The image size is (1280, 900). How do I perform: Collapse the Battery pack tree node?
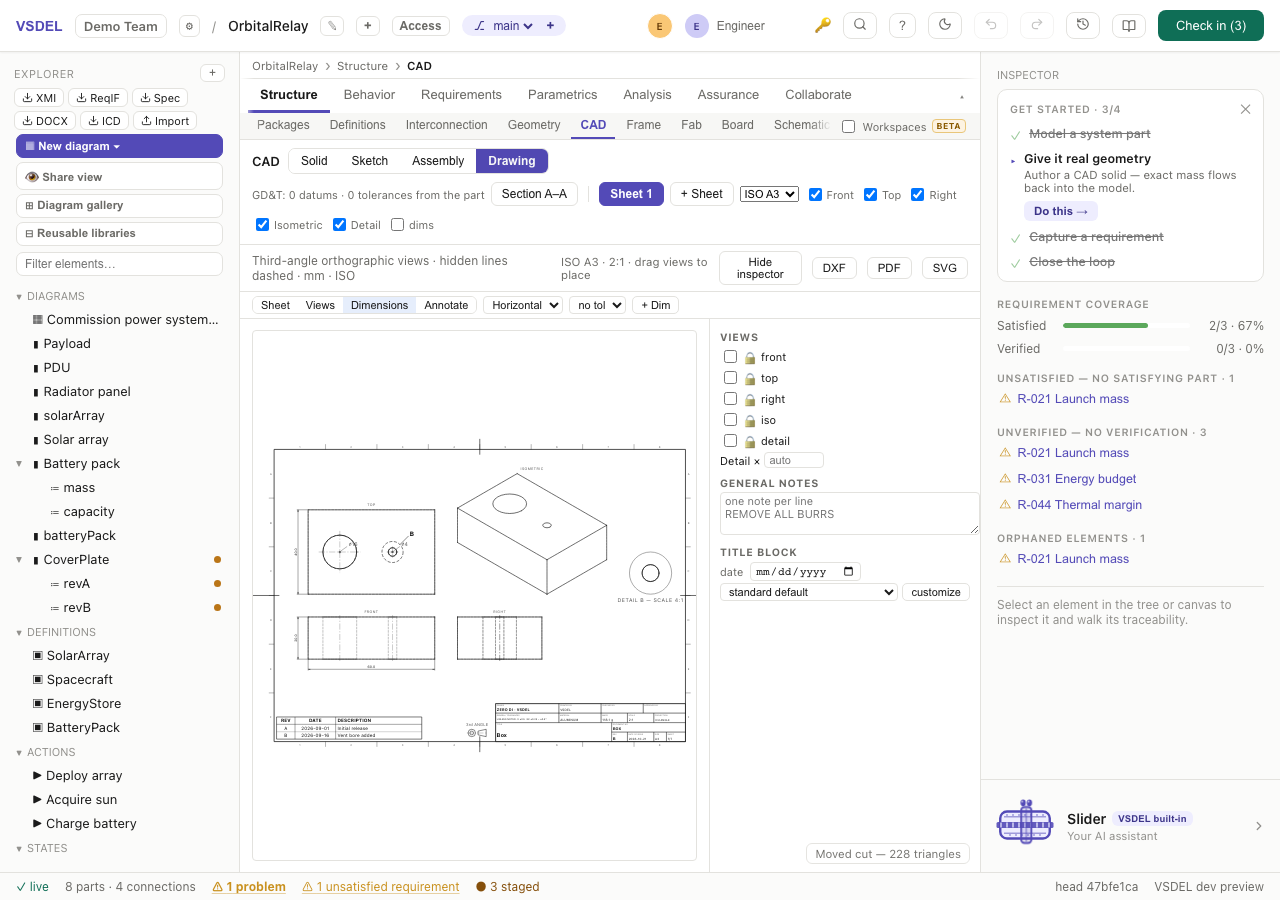click(19, 464)
